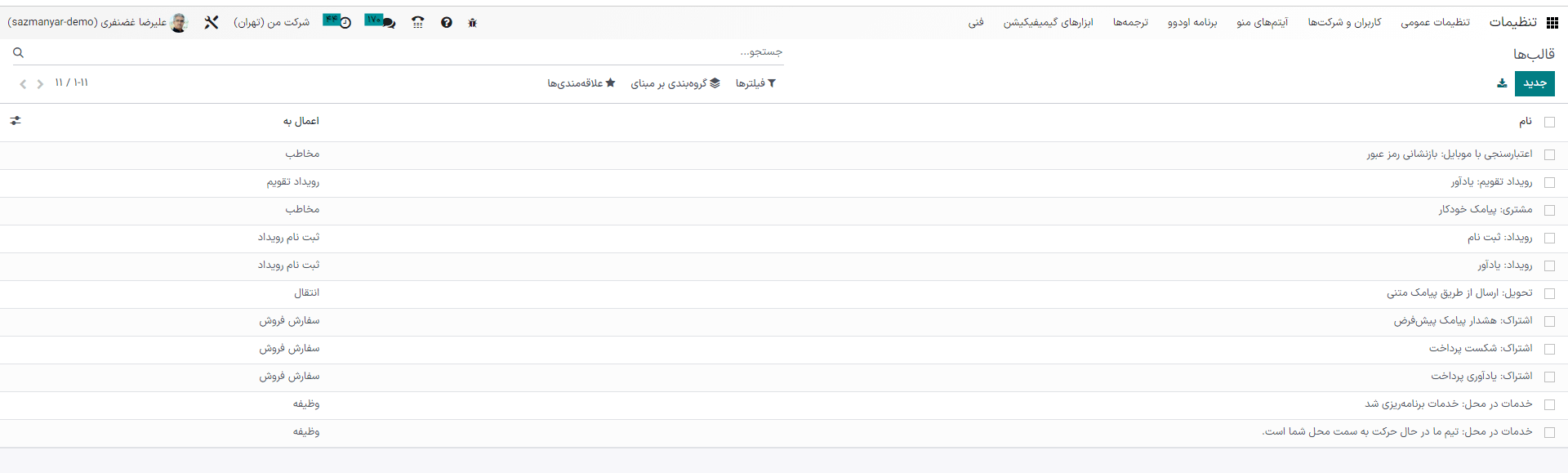Open the activities clock icon
The image size is (1568, 473).
coord(337,22)
